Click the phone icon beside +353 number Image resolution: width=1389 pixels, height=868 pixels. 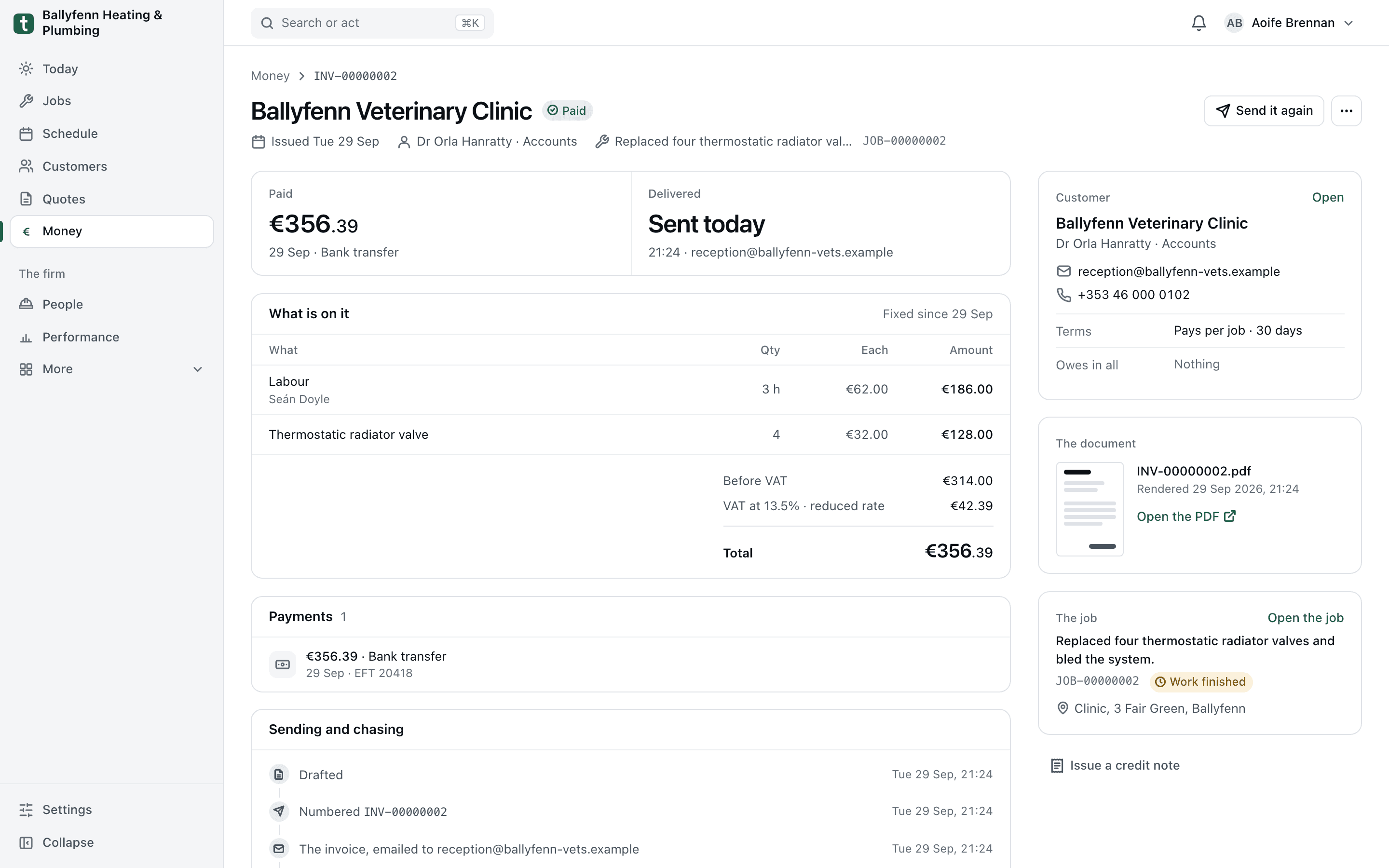tap(1063, 295)
